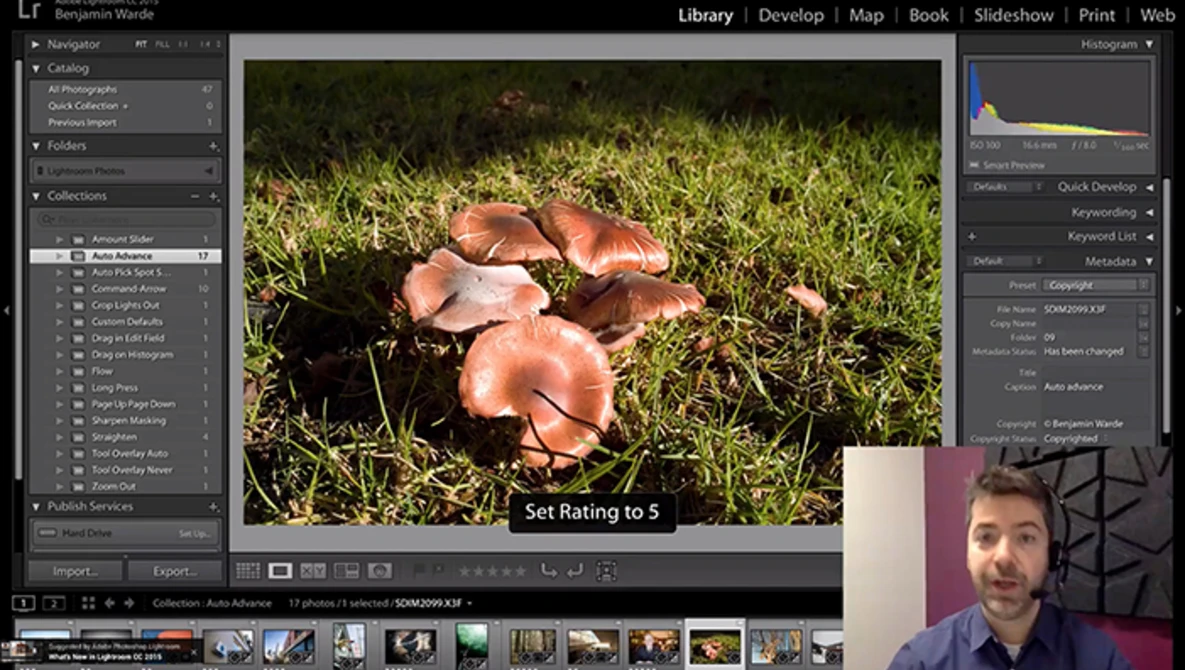The height and width of the screenshot is (670, 1185).
Task: Collapse the Histogram panel
Action: 1149,45
